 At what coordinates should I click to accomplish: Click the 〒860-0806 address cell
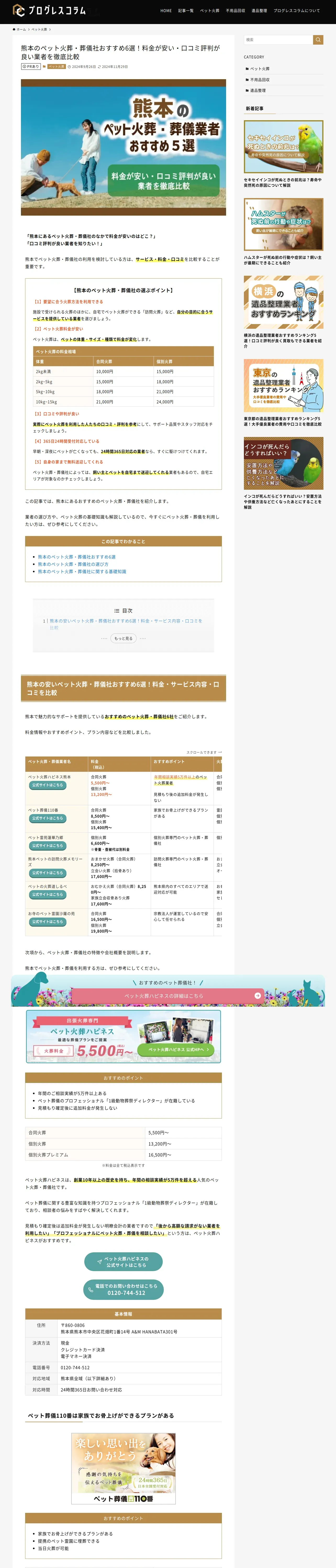140,1328
